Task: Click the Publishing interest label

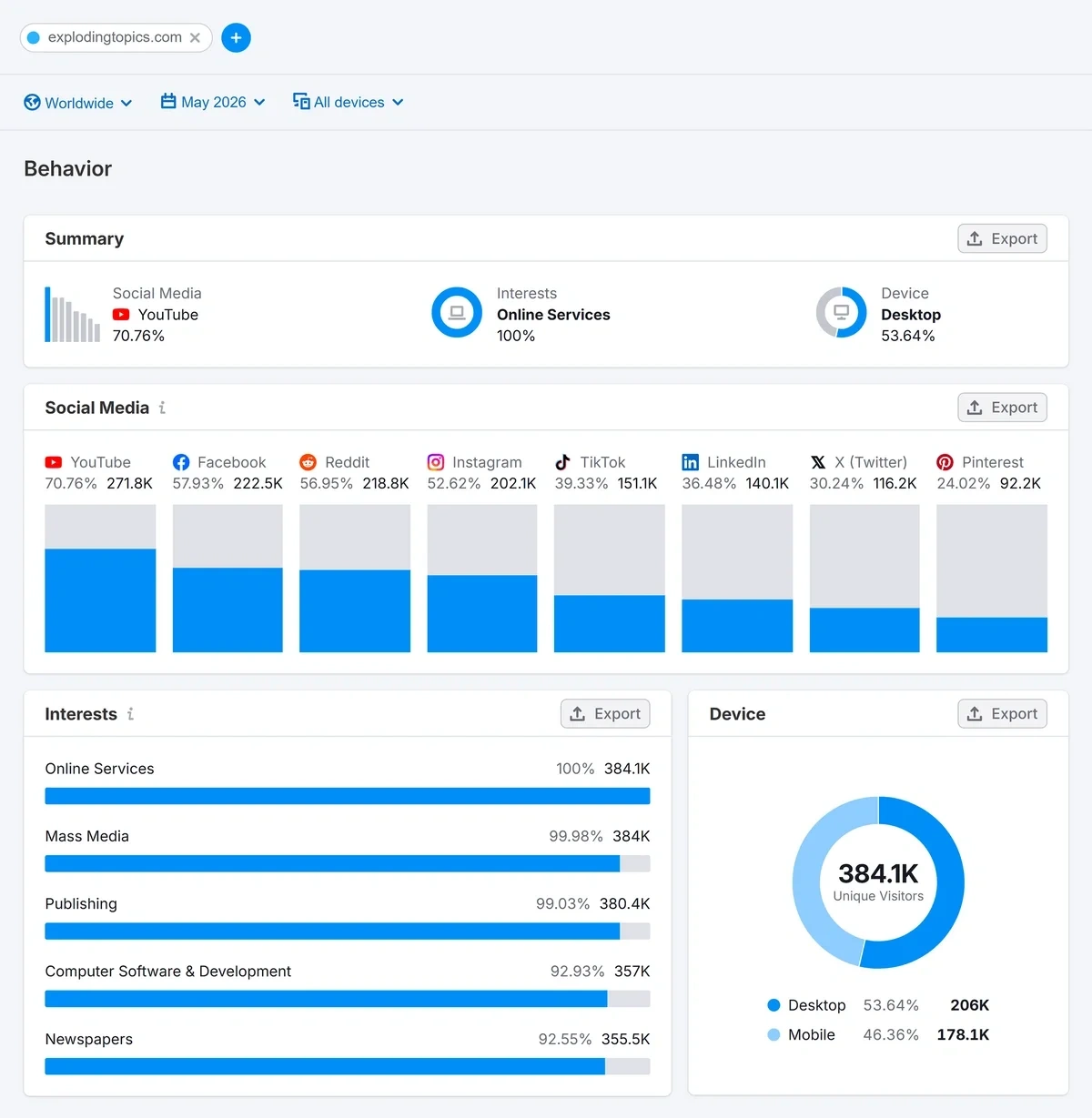Action: (x=81, y=903)
